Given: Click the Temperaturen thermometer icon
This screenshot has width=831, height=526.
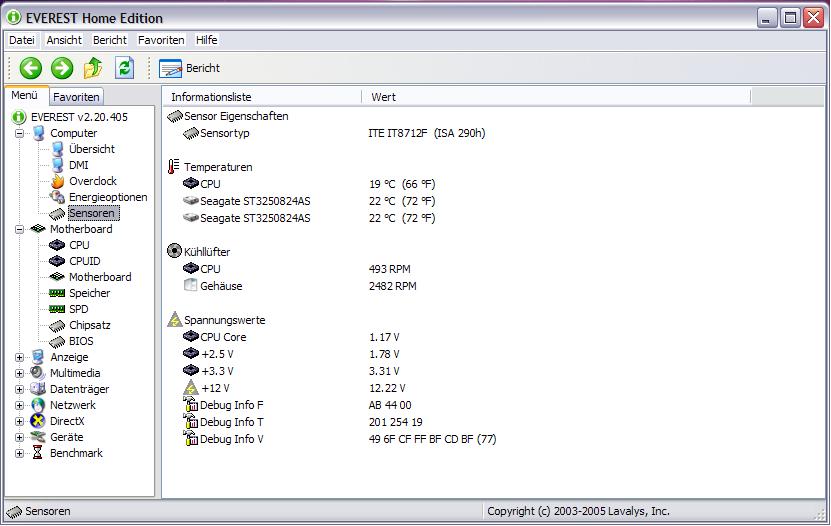Looking at the screenshot, I should [x=173, y=167].
